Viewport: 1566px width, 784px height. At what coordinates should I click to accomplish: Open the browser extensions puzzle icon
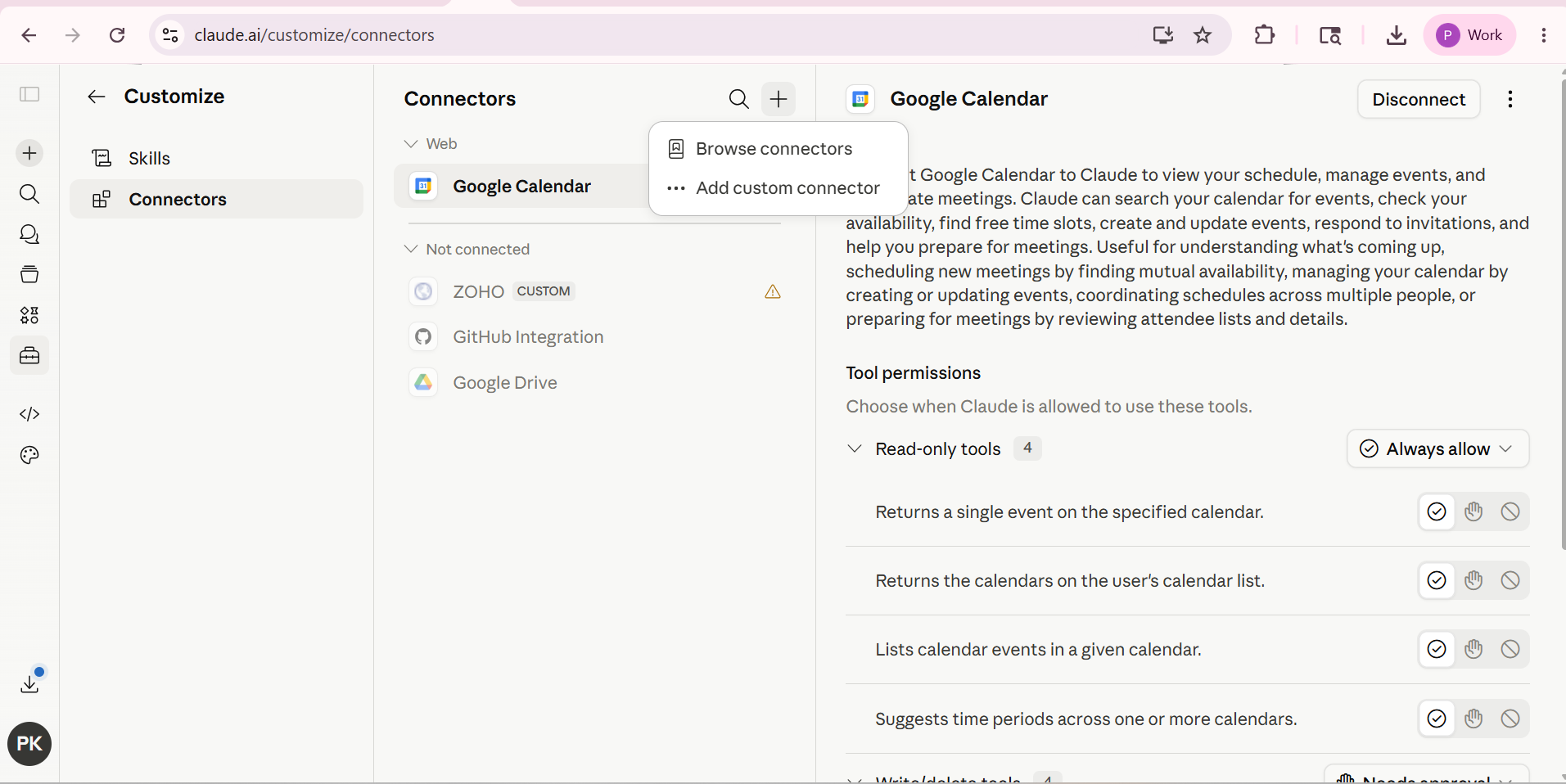point(1265,35)
